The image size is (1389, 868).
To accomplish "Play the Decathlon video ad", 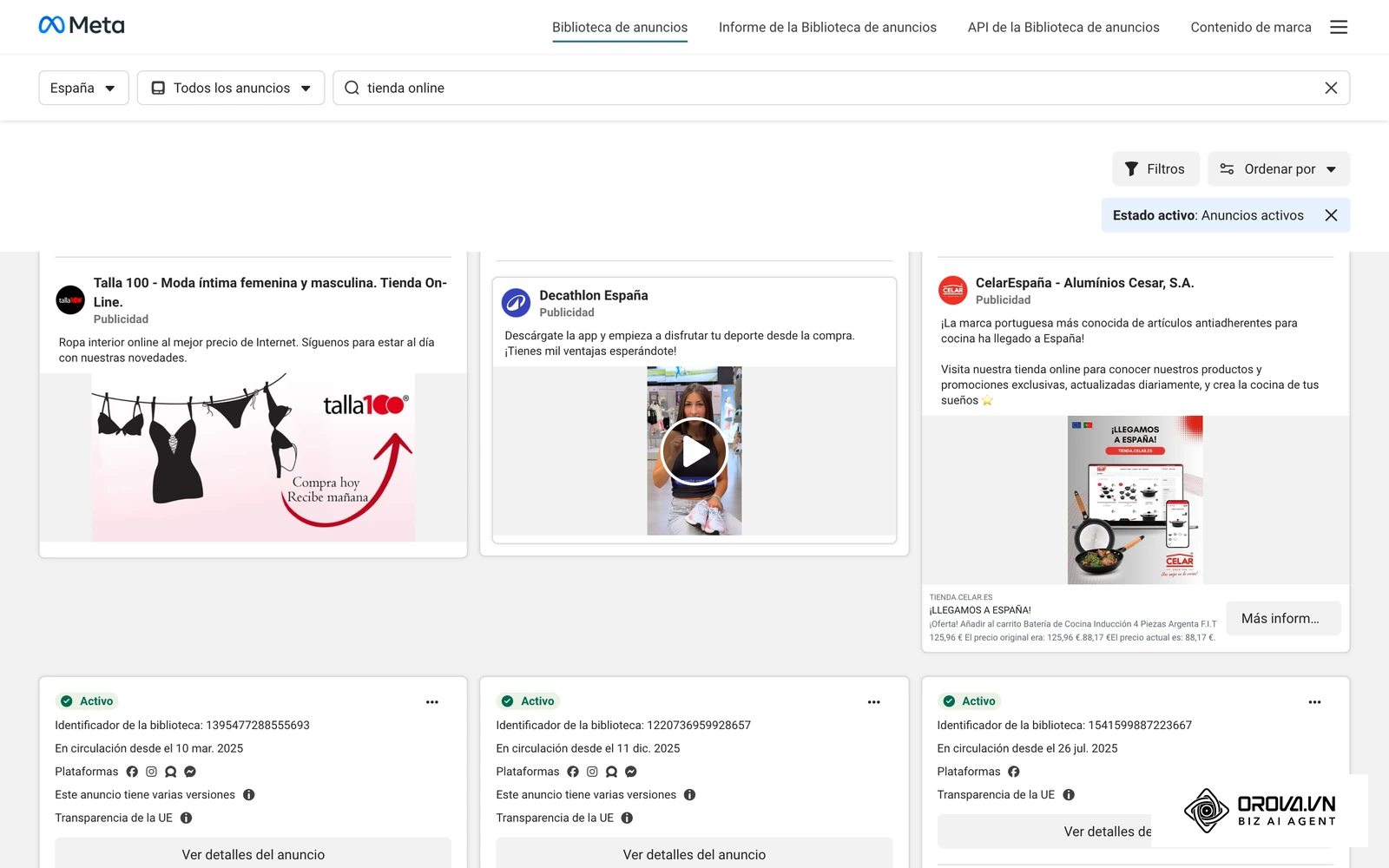I will 694,451.
